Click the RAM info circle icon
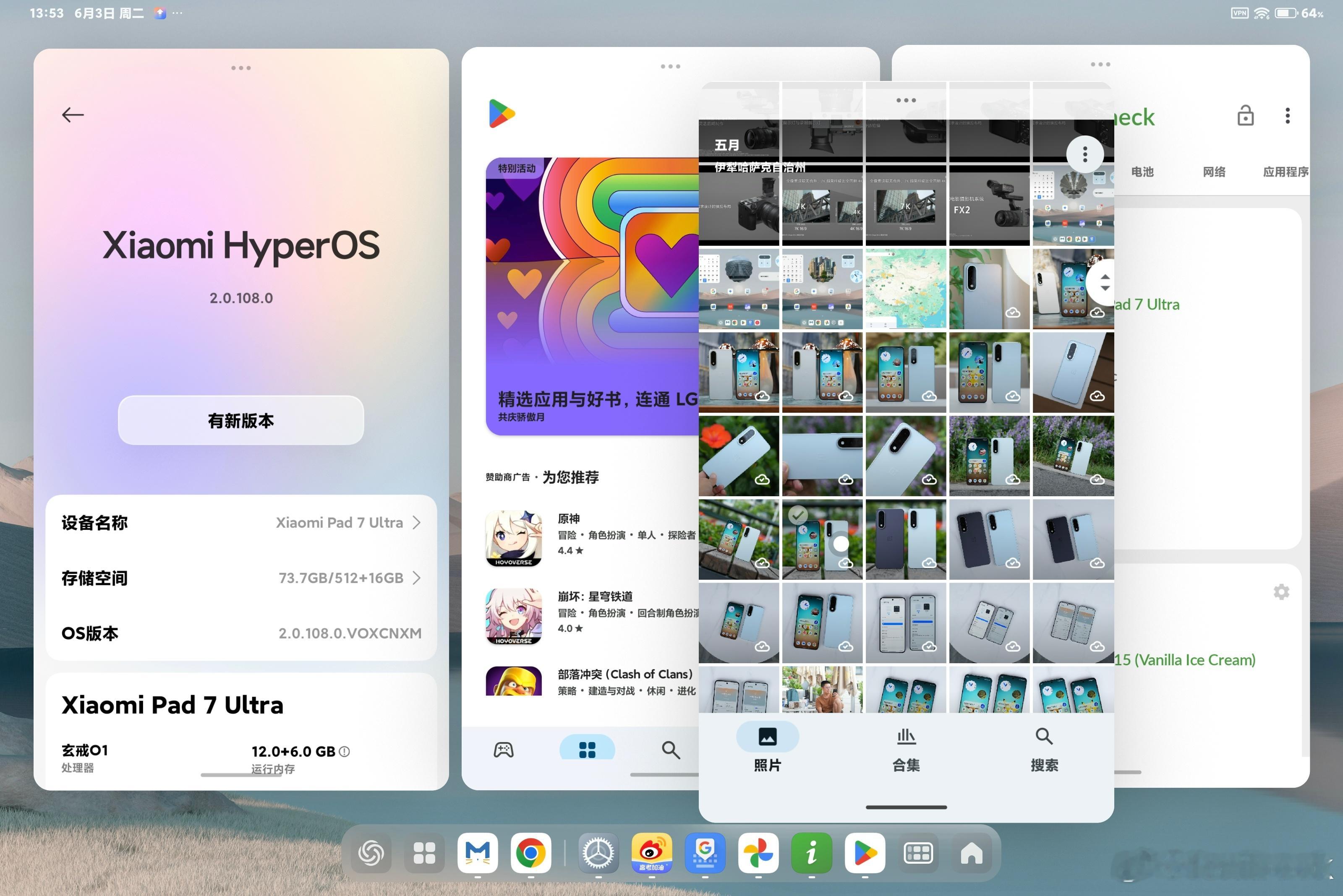This screenshot has height=896, width=1343. (x=344, y=751)
